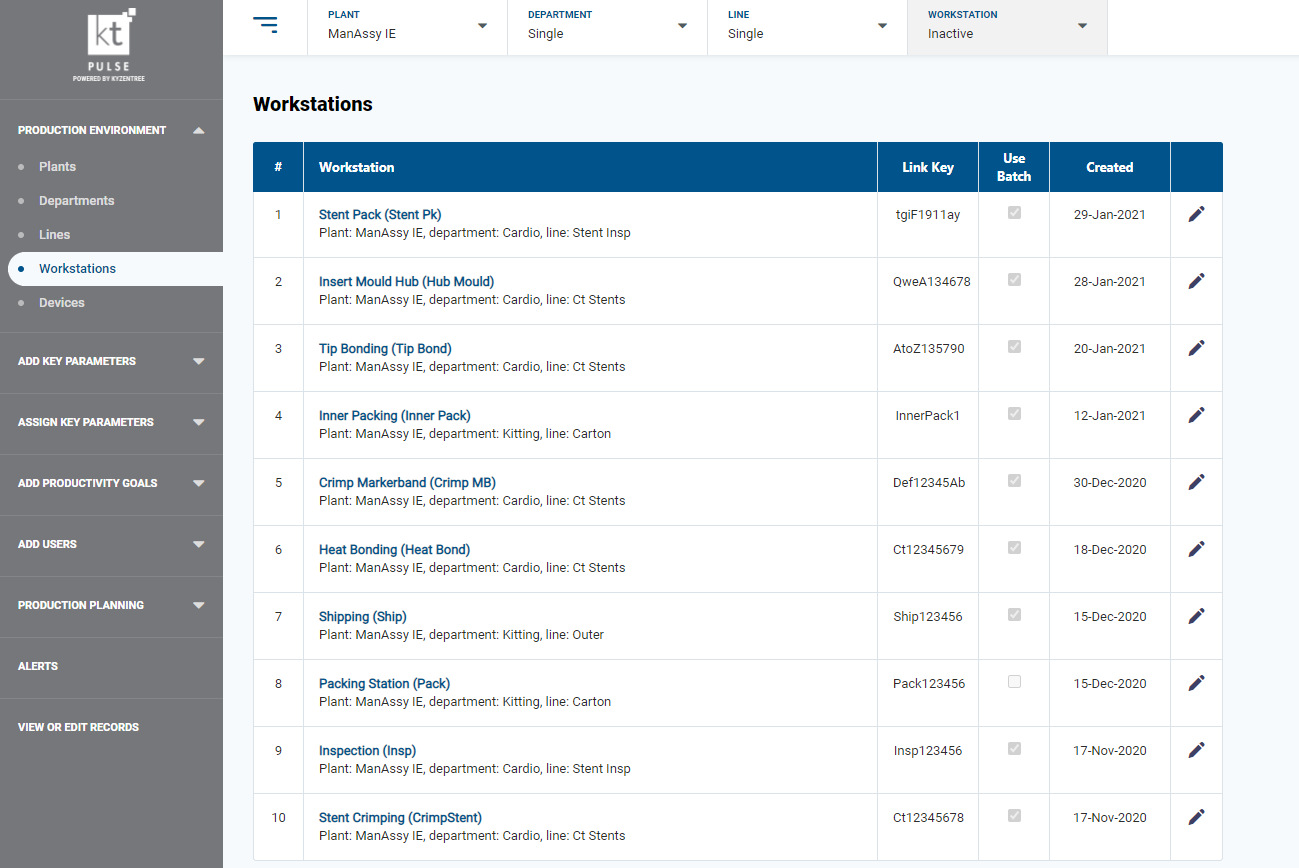Collapse the Production Environment section
1299x868 pixels.
[x=111, y=130]
